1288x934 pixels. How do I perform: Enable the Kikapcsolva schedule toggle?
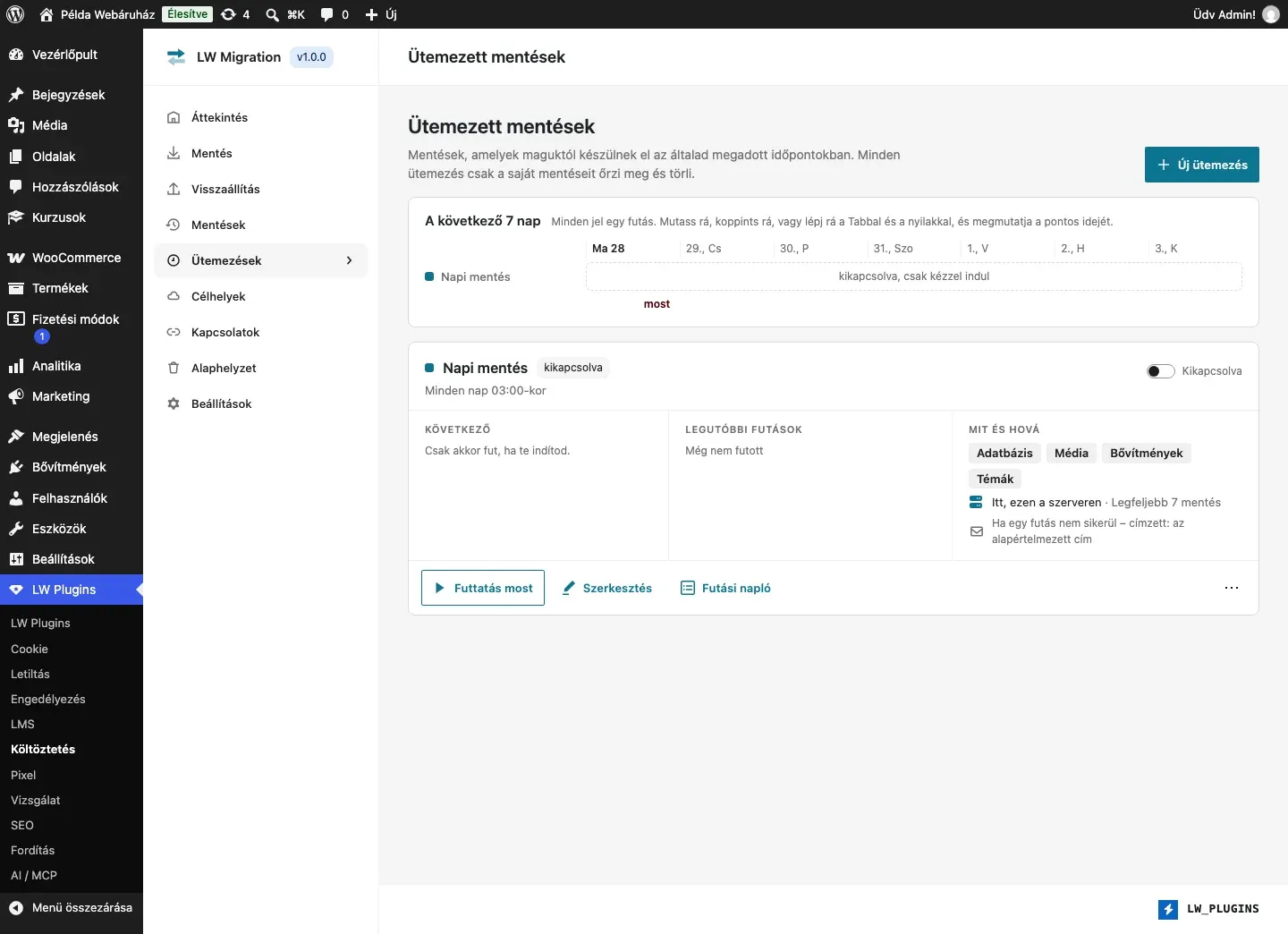coord(1161,371)
